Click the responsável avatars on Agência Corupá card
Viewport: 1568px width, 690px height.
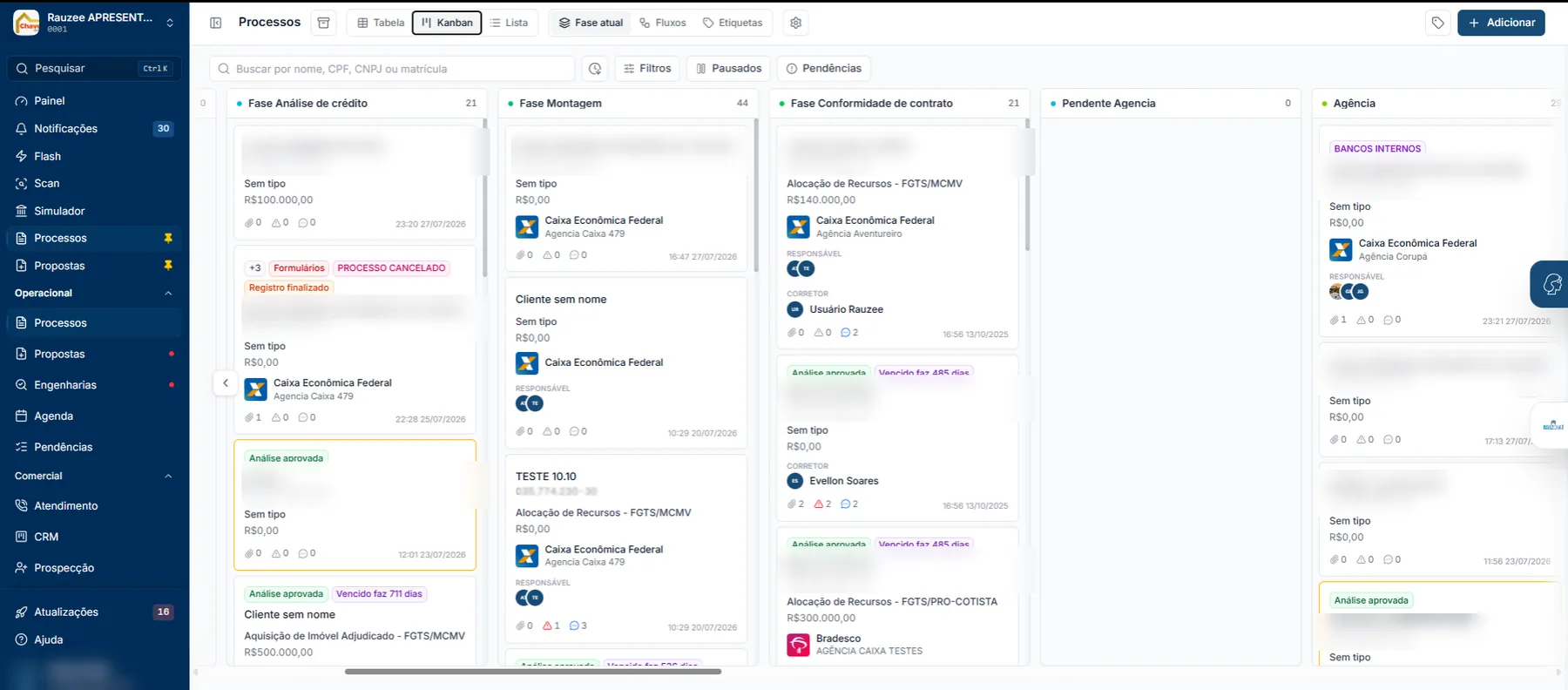[x=1348, y=292]
